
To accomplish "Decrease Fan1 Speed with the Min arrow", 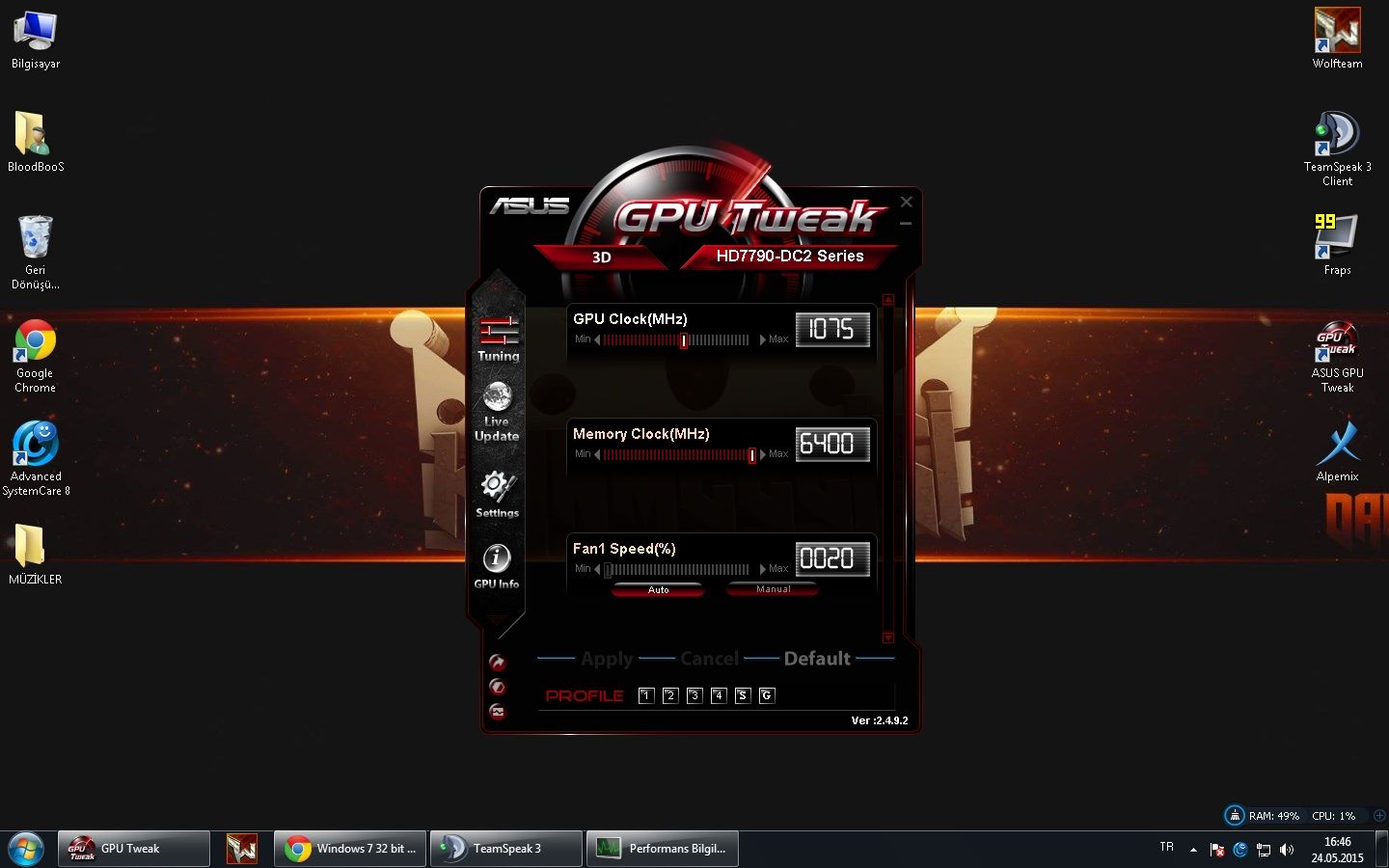I will coord(597,569).
